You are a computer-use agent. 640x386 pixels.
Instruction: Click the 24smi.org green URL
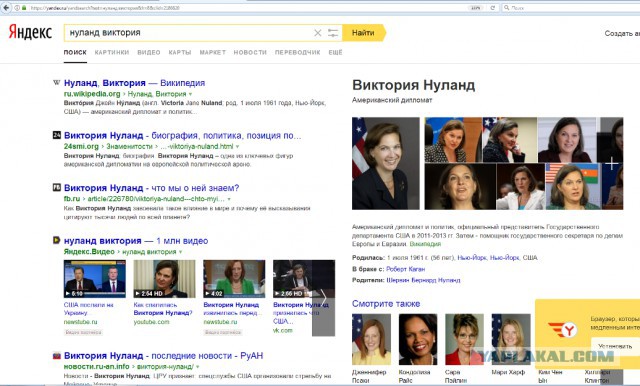click(x=81, y=146)
